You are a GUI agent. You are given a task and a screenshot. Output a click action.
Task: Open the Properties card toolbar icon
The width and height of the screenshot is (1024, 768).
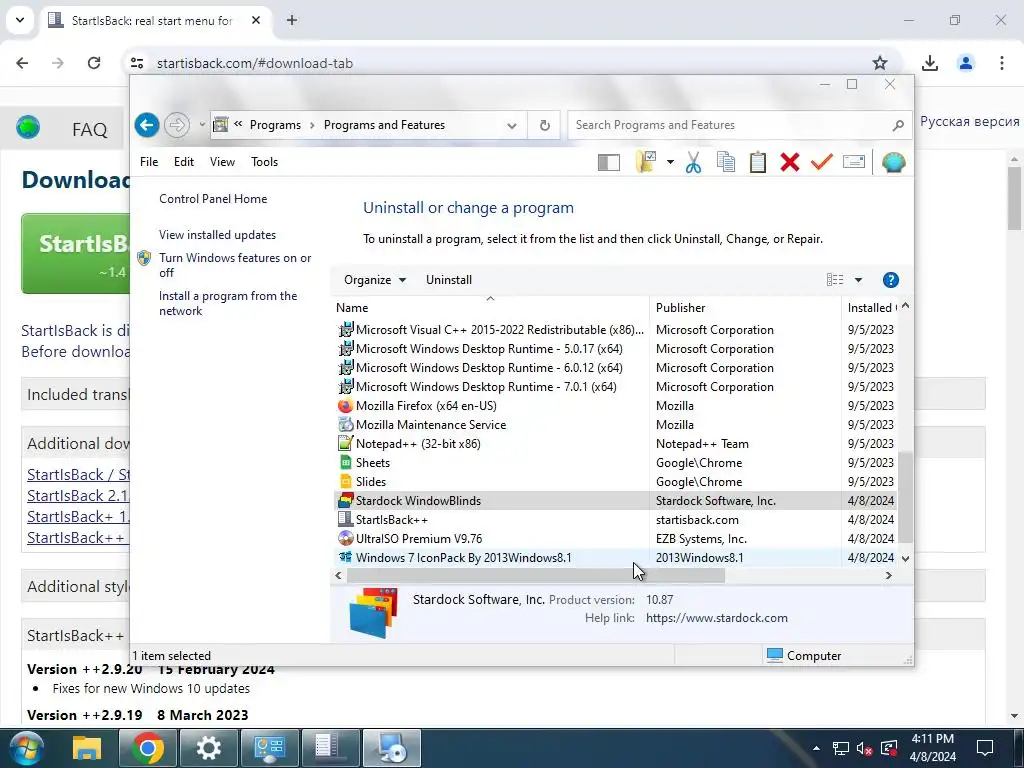854,161
